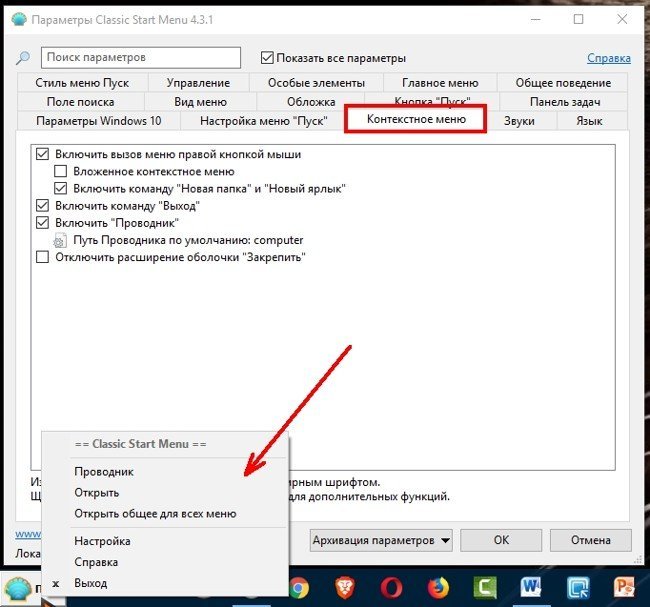650x607 pixels.
Task: Open 'Общее поведение' tab
Action: (563, 83)
